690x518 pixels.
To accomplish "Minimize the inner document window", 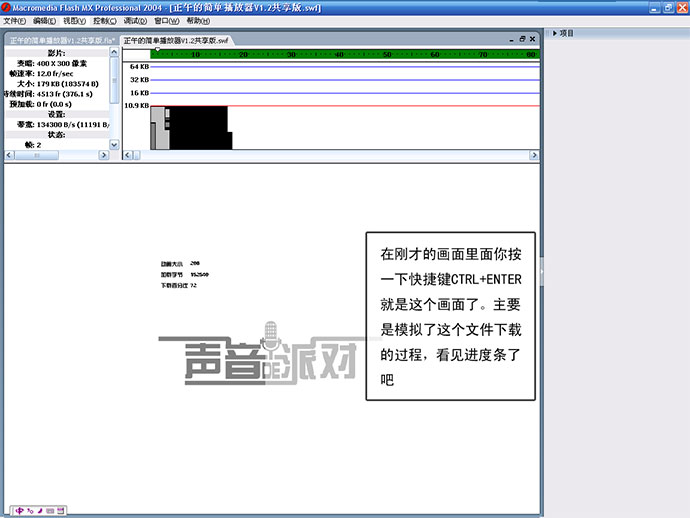I will [511, 40].
